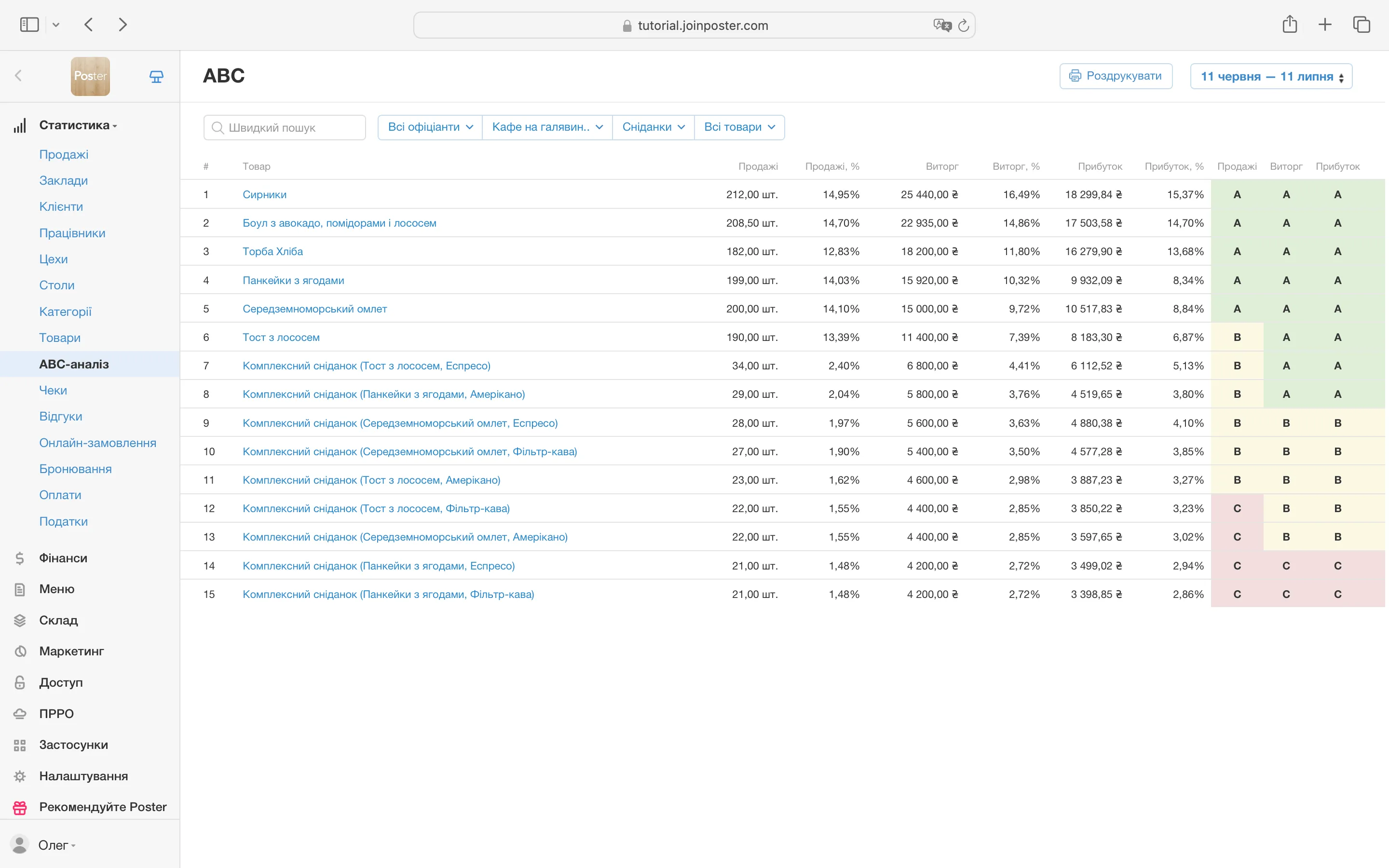Click the Poster logo thumbnail
This screenshot has height=868, width=1389.
point(90,76)
